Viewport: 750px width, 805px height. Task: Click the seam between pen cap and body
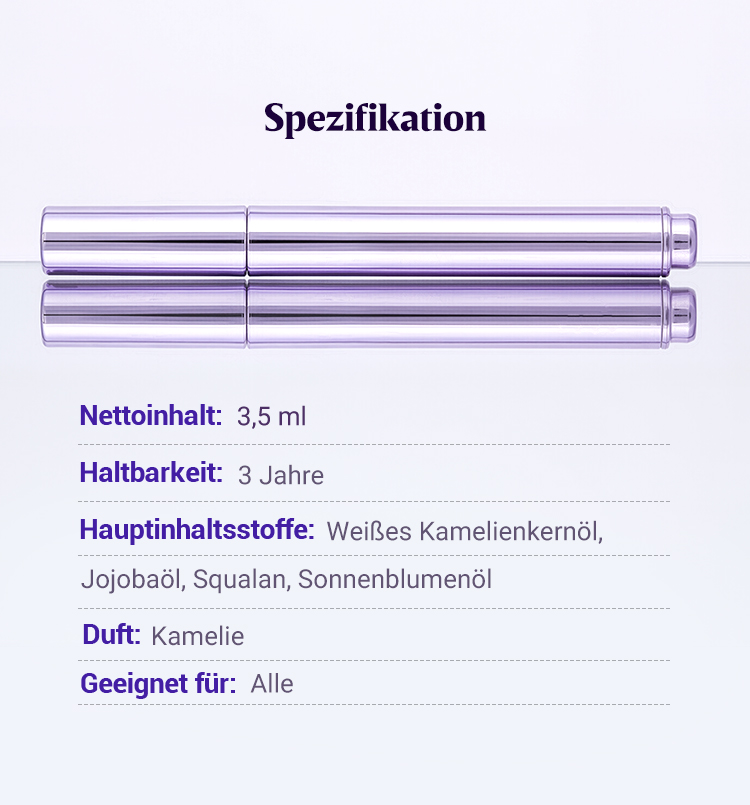(247, 240)
